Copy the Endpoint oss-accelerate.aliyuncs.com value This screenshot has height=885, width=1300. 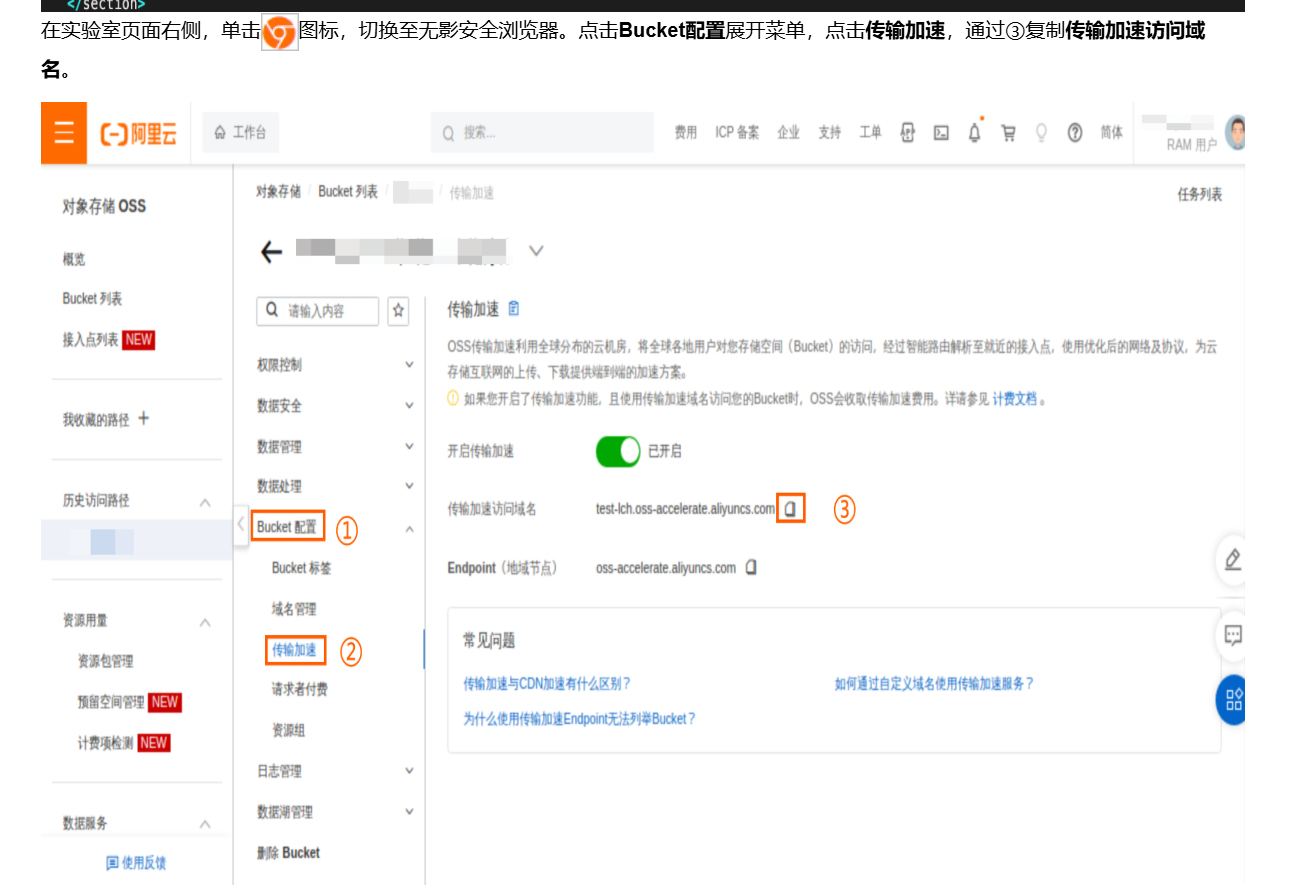tap(751, 568)
